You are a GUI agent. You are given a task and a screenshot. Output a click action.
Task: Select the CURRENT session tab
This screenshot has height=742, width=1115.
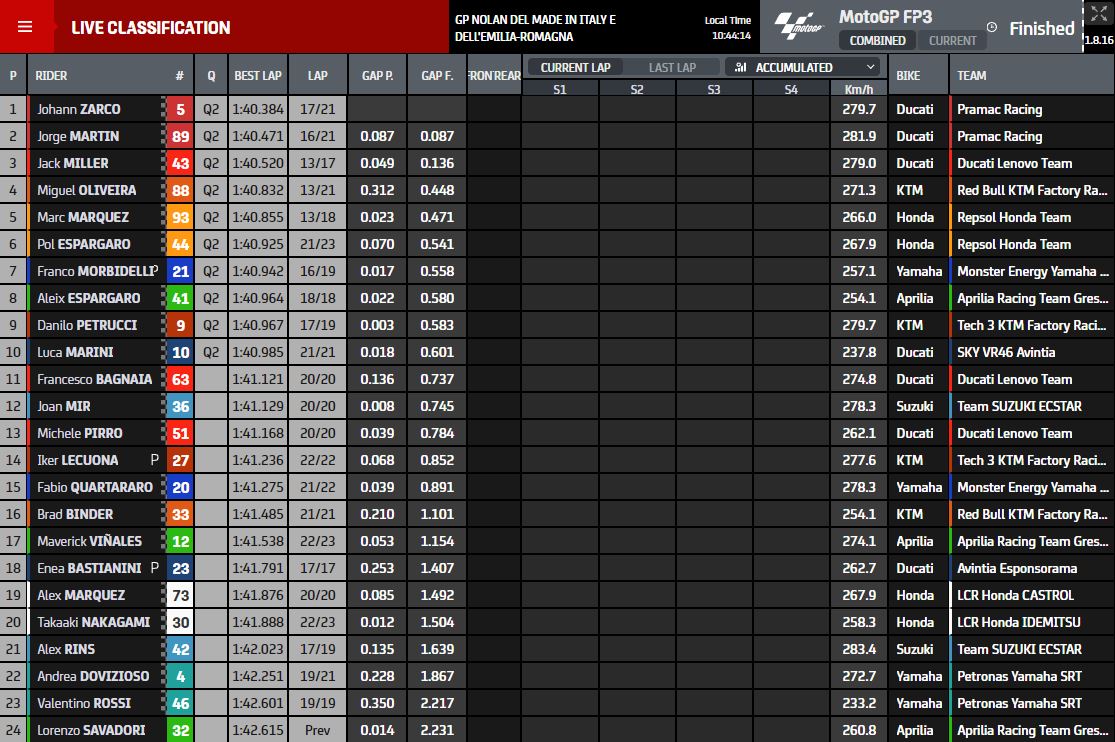pyautogui.click(x=952, y=41)
